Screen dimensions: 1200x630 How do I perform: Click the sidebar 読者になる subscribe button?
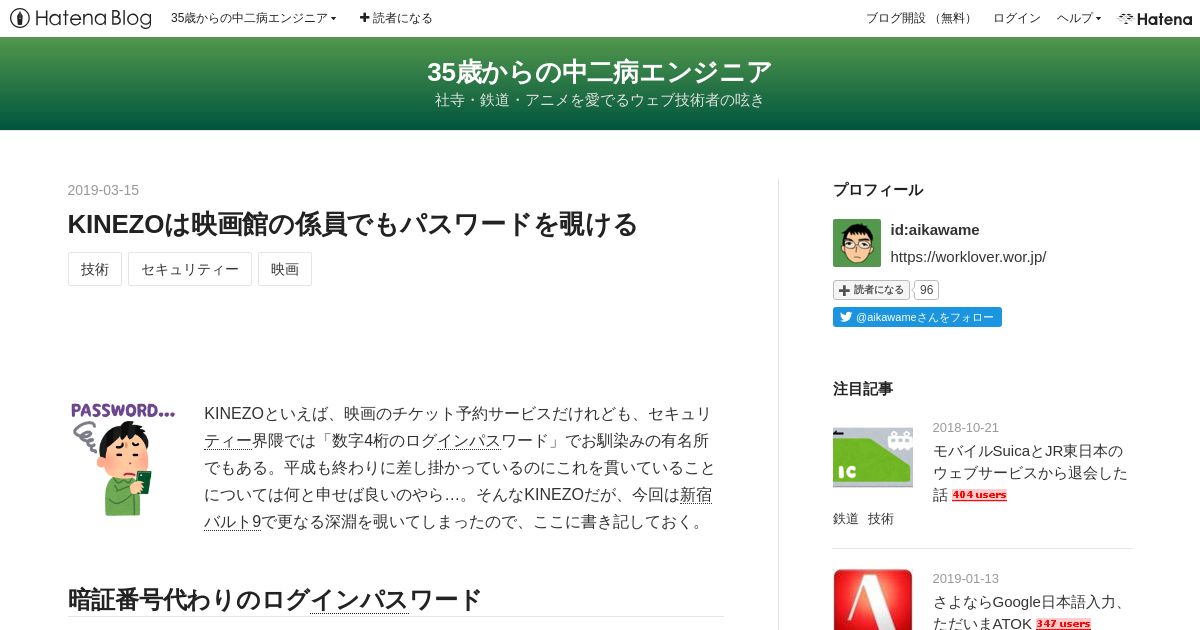(871, 290)
